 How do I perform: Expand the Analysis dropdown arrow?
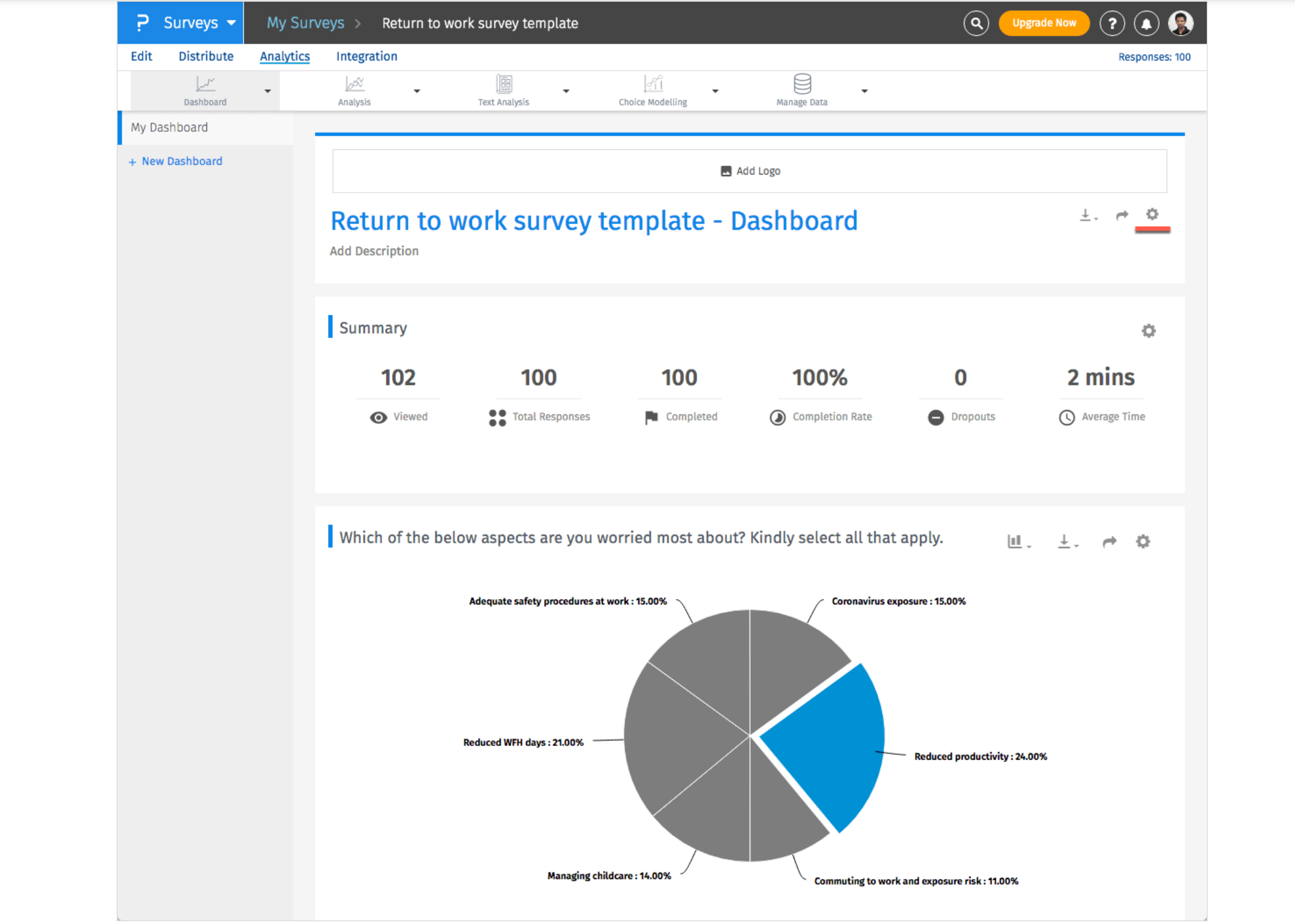[x=417, y=91]
